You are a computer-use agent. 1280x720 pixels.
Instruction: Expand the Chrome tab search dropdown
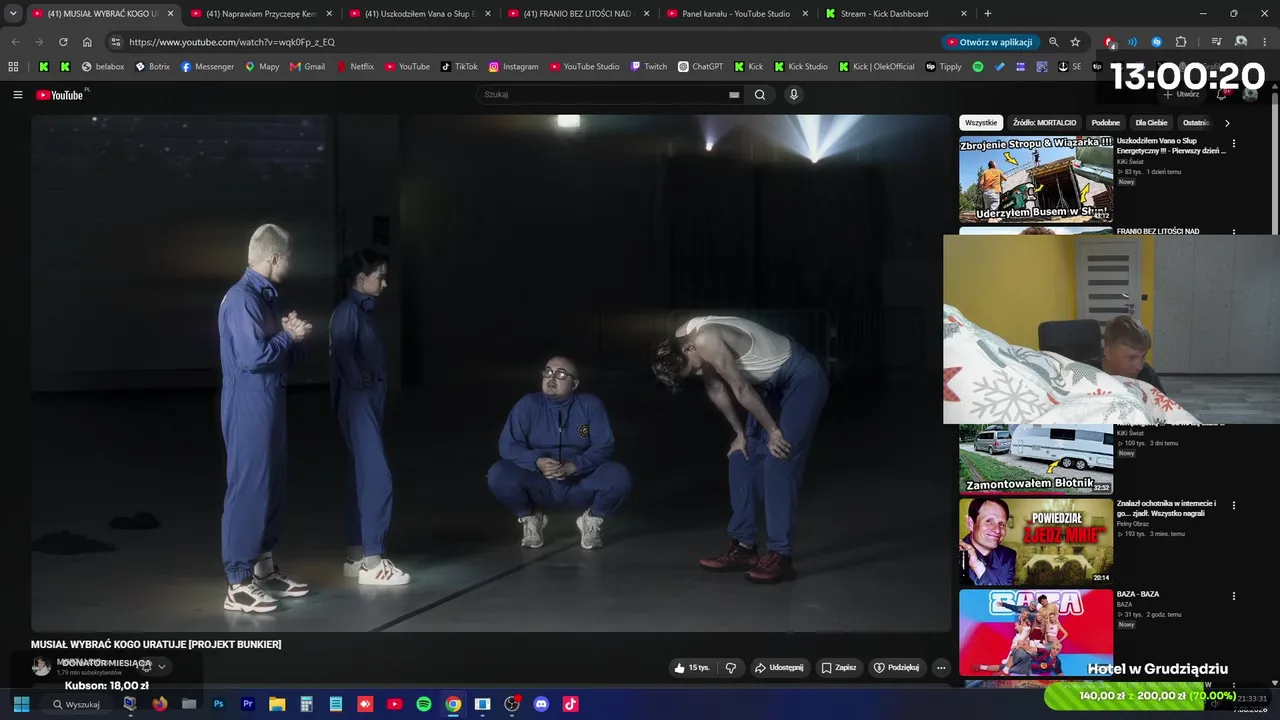pyautogui.click(x=13, y=14)
